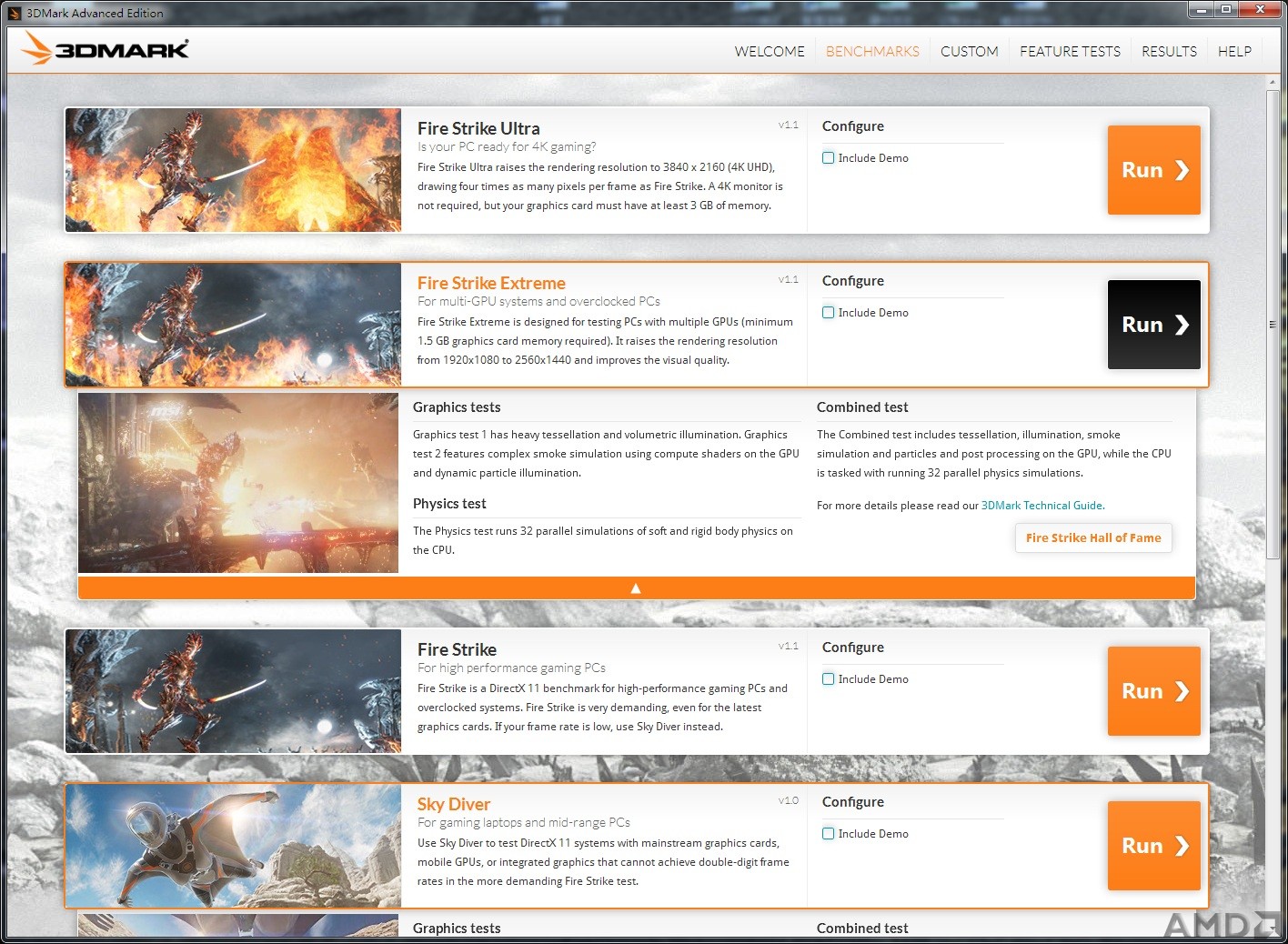
Task: Enable Include Demo for Fire Strike Extreme
Action: point(828,313)
